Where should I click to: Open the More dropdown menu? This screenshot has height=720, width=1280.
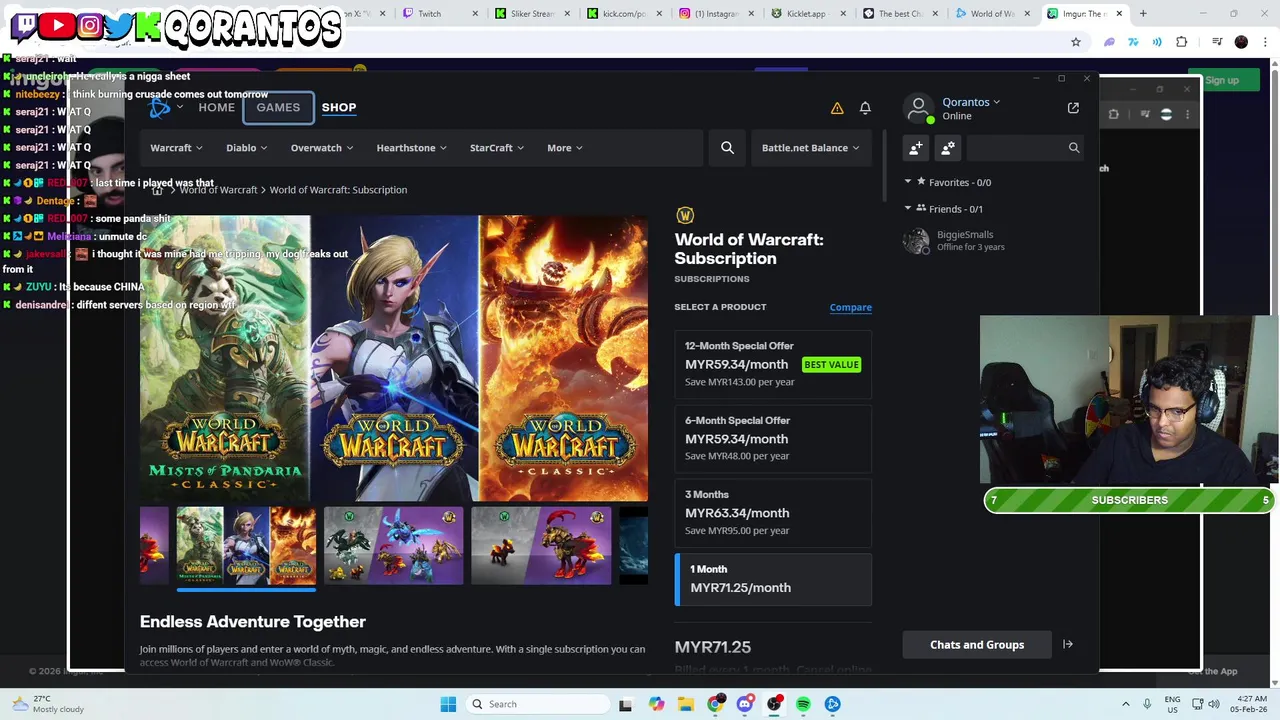click(565, 148)
